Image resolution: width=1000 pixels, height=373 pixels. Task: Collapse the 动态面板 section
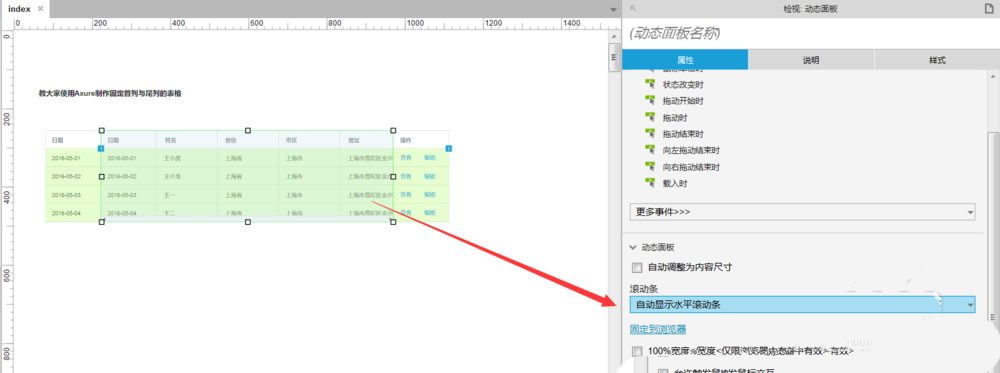click(633, 247)
